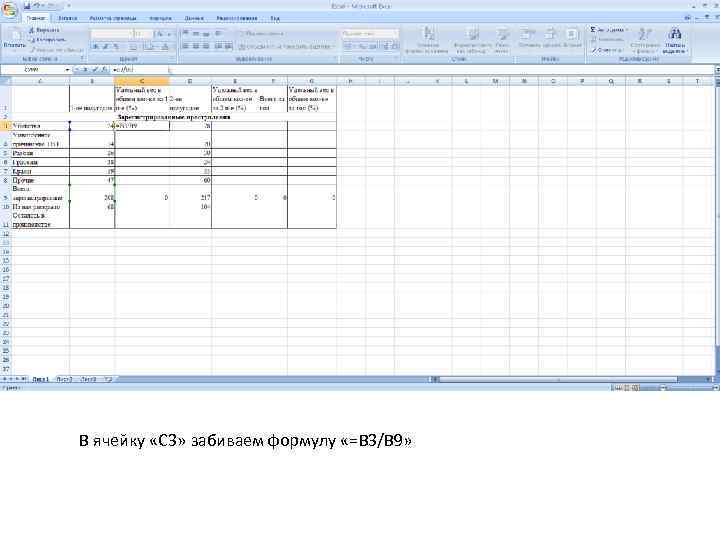Screen dimensions: 720x540
Task: Select the Лист3 sheet tab
Action: (x=89, y=379)
